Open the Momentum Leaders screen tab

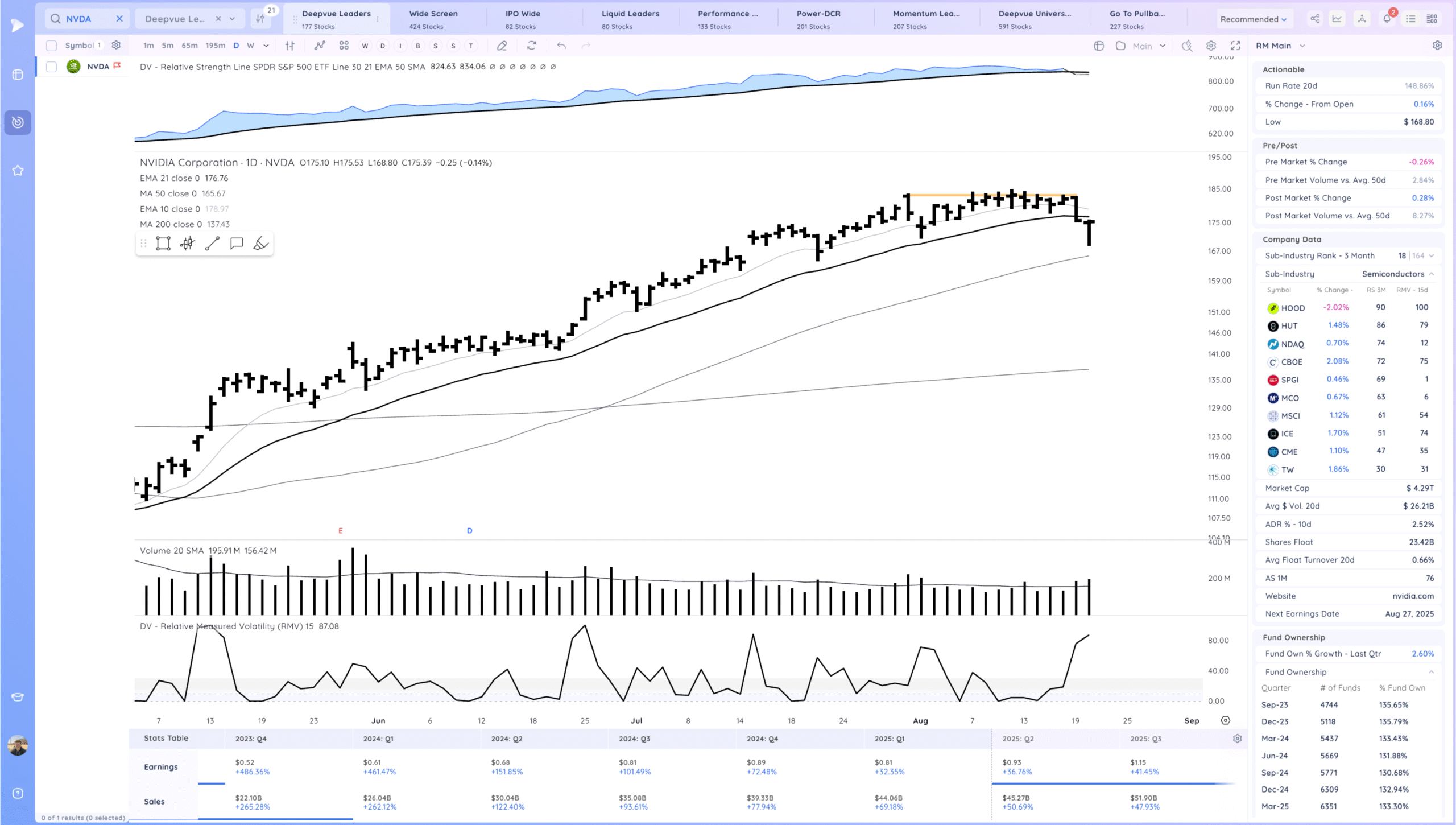click(926, 19)
